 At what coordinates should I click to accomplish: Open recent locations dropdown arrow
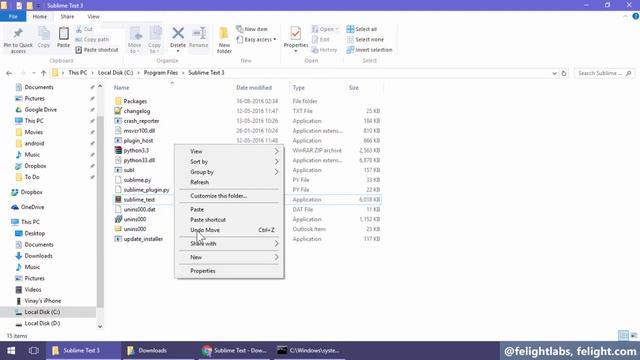pyautogui.click(x=33, y=73)
